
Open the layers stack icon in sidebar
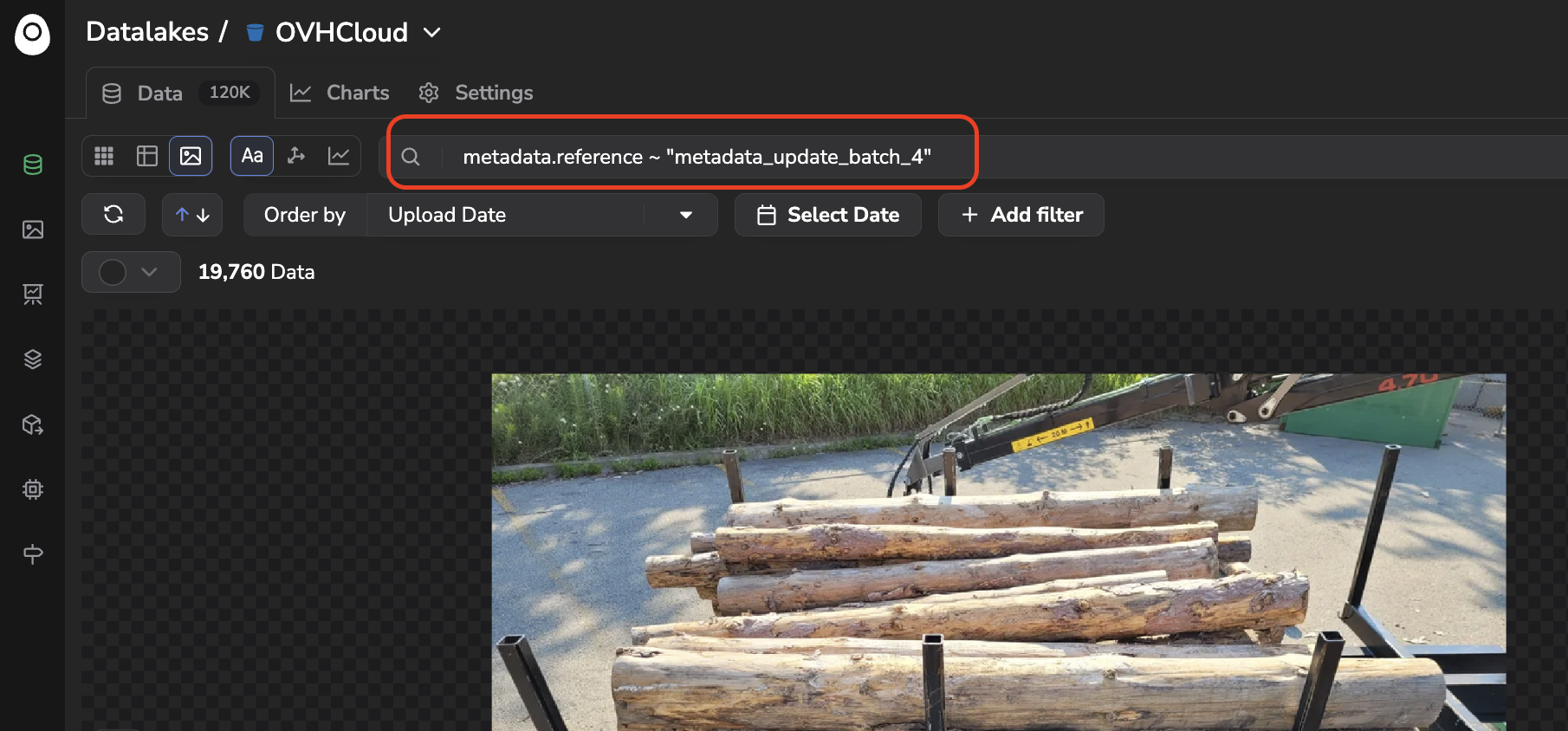click(33, 359)
